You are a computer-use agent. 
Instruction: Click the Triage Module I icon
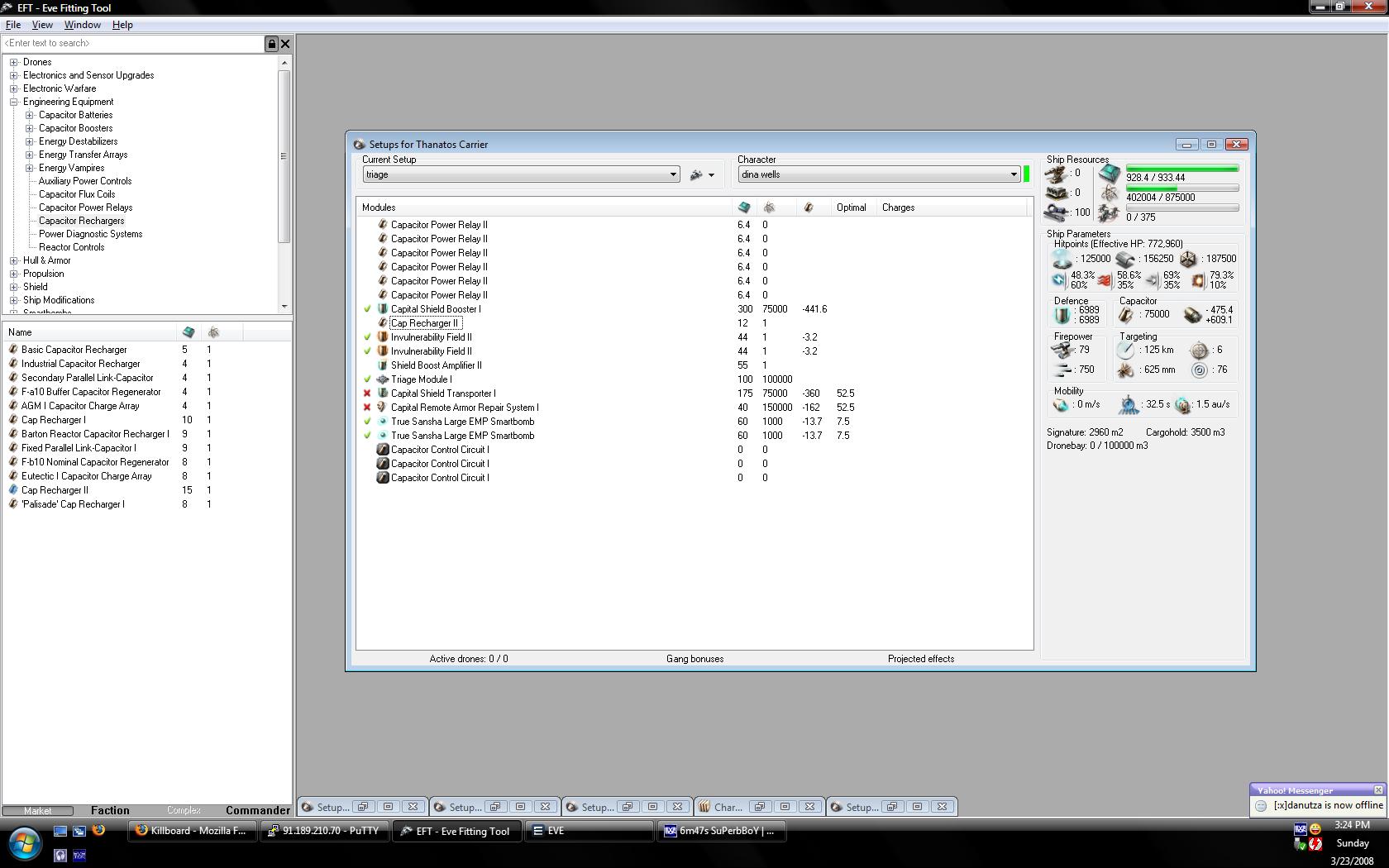coord(383,379)
